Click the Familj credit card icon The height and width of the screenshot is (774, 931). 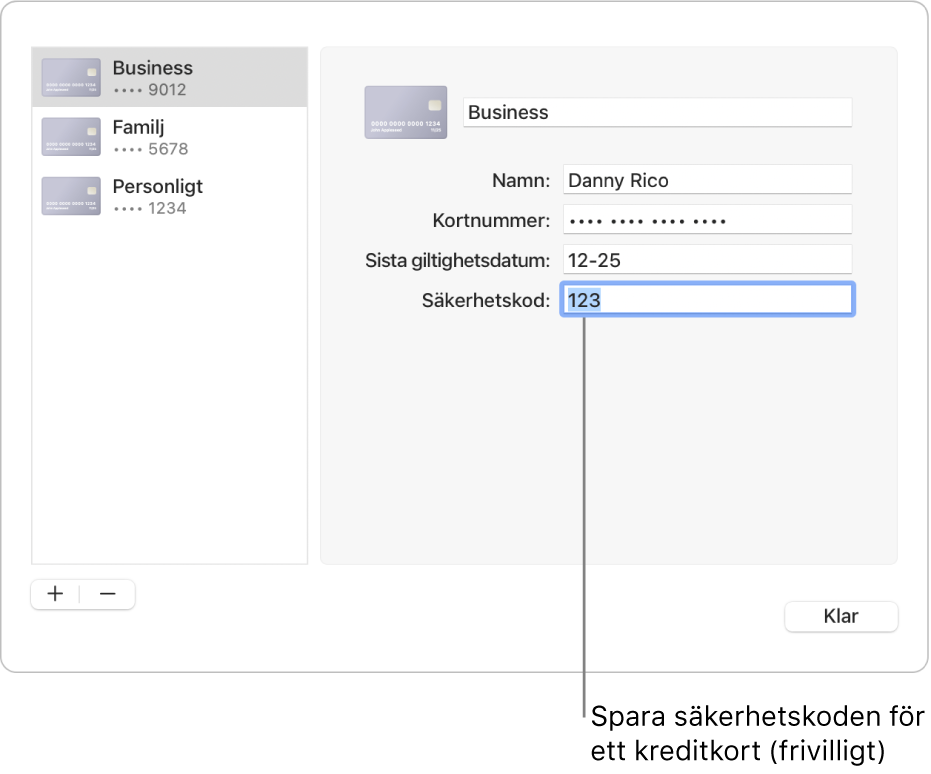[71, 137]
